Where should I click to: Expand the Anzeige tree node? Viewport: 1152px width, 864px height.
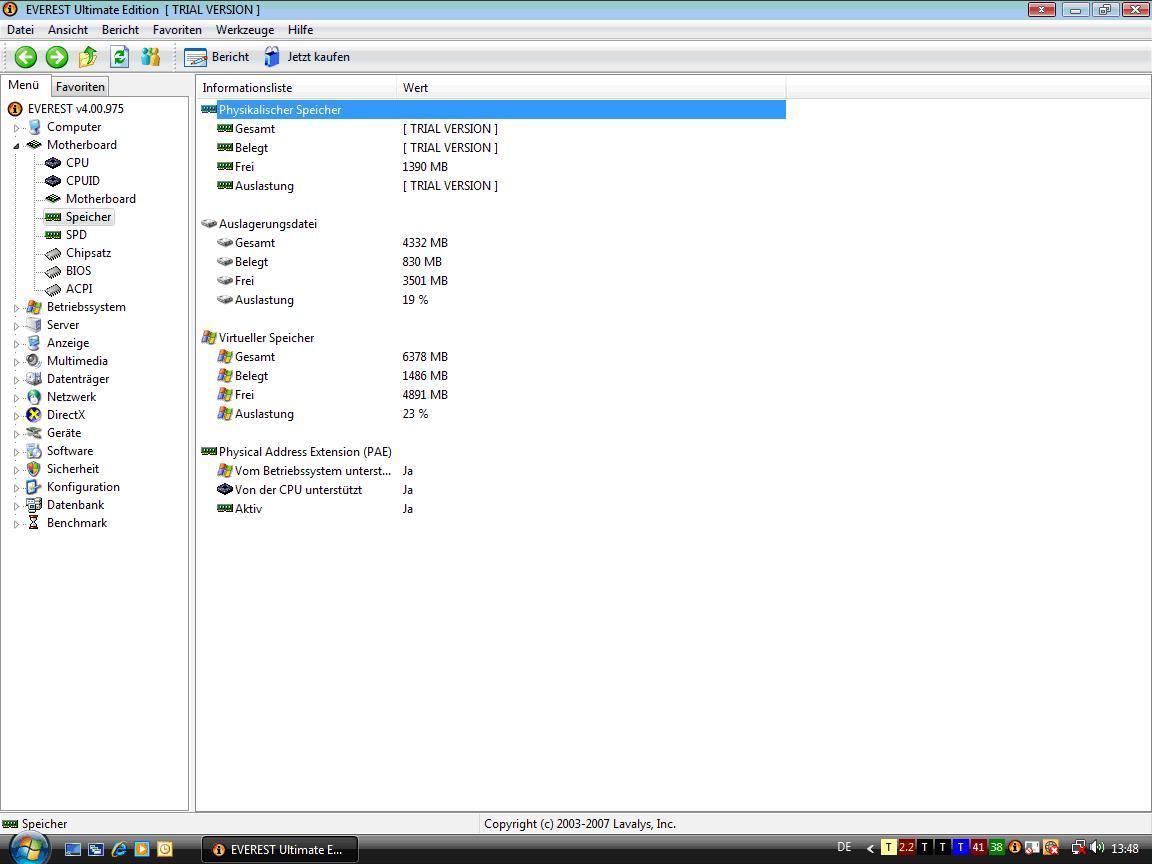click(16, 344)
